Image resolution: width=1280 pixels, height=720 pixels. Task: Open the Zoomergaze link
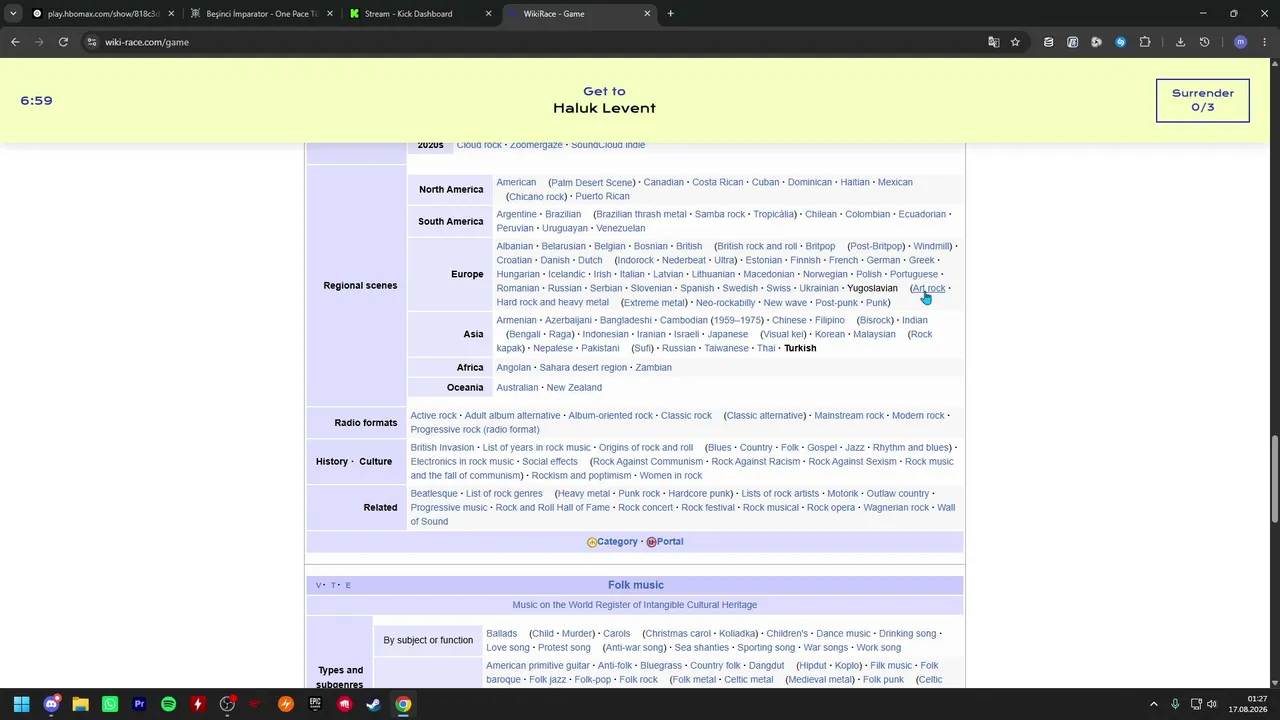(536, 145)
